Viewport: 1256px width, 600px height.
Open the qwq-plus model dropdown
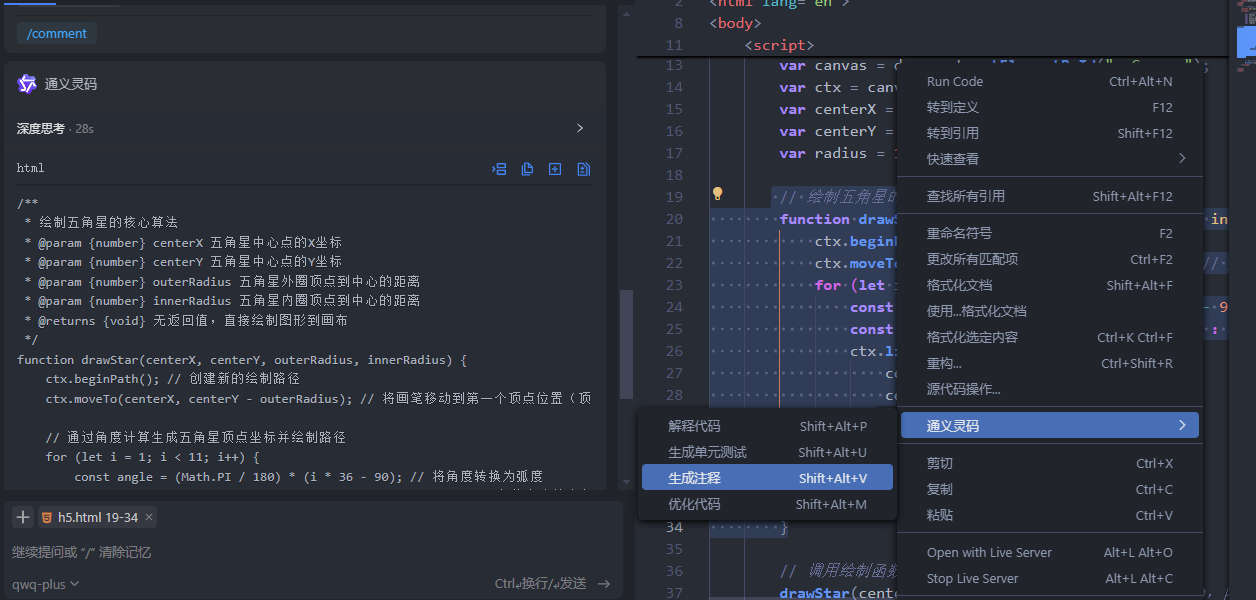pyautogui.click(x=46, y=584)
